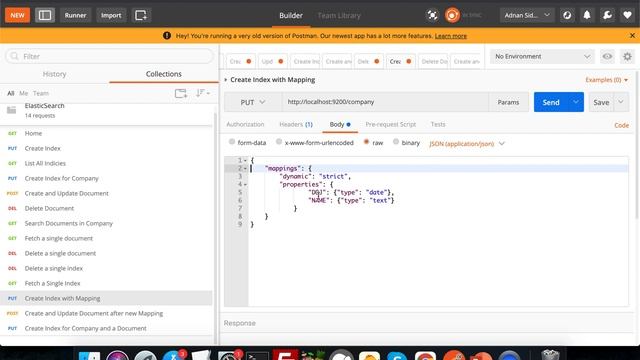
Task: Open the Save arrow dropdown
Action: pos(621,102)
